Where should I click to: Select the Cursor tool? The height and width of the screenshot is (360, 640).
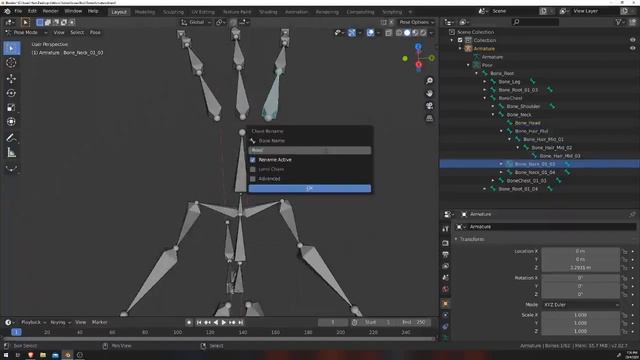(x=11, y=62)
